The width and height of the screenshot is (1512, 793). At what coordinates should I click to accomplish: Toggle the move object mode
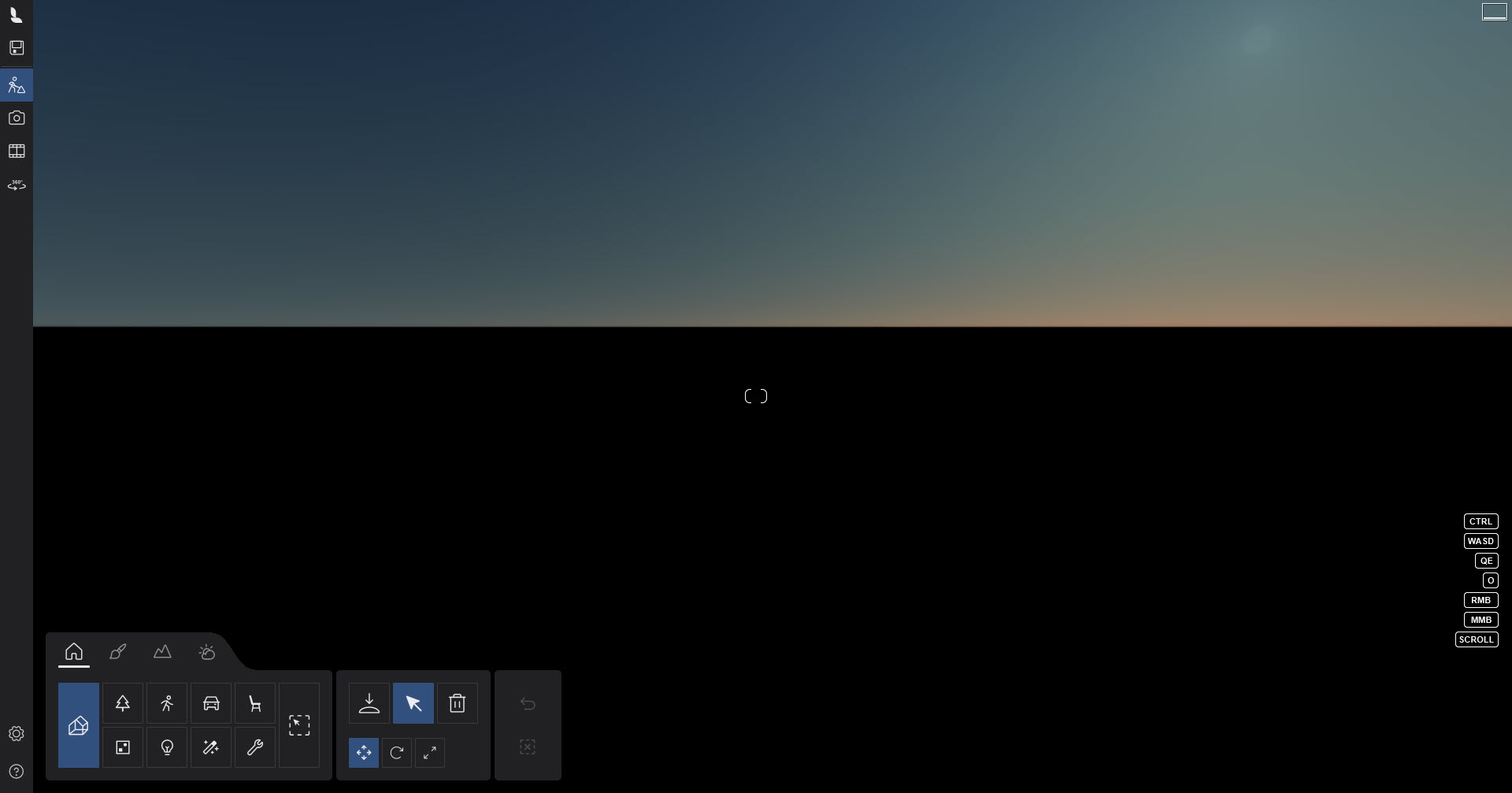(x=364, y=753)
